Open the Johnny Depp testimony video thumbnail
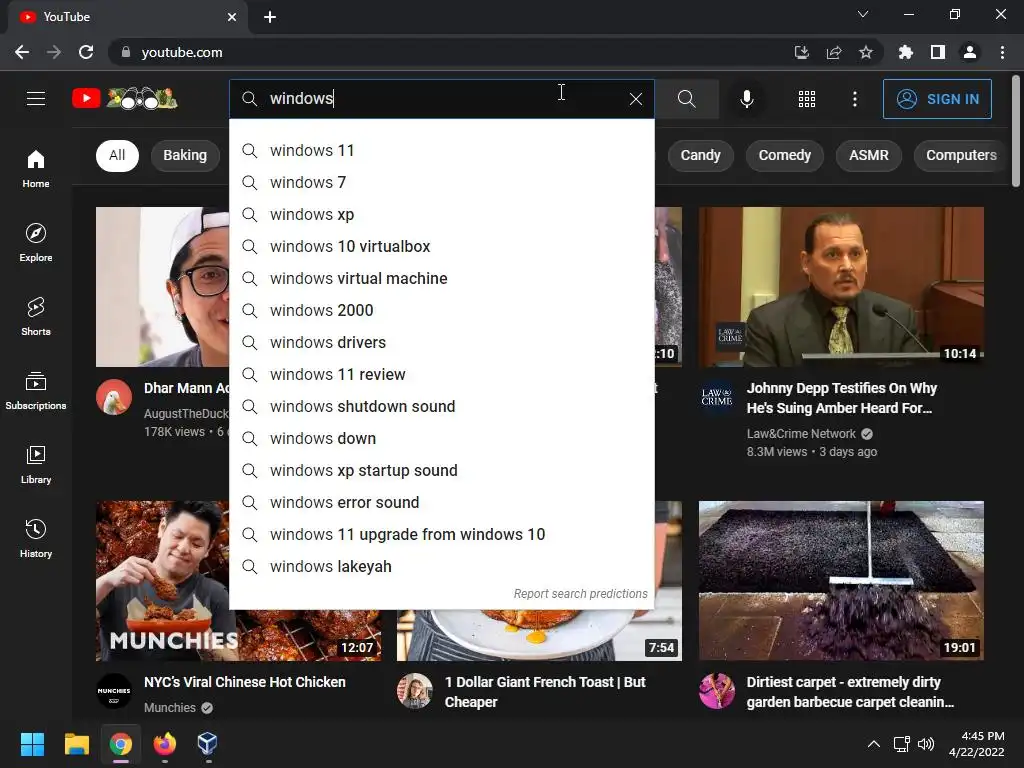The image size is (1024, 768). pos(841,287)
